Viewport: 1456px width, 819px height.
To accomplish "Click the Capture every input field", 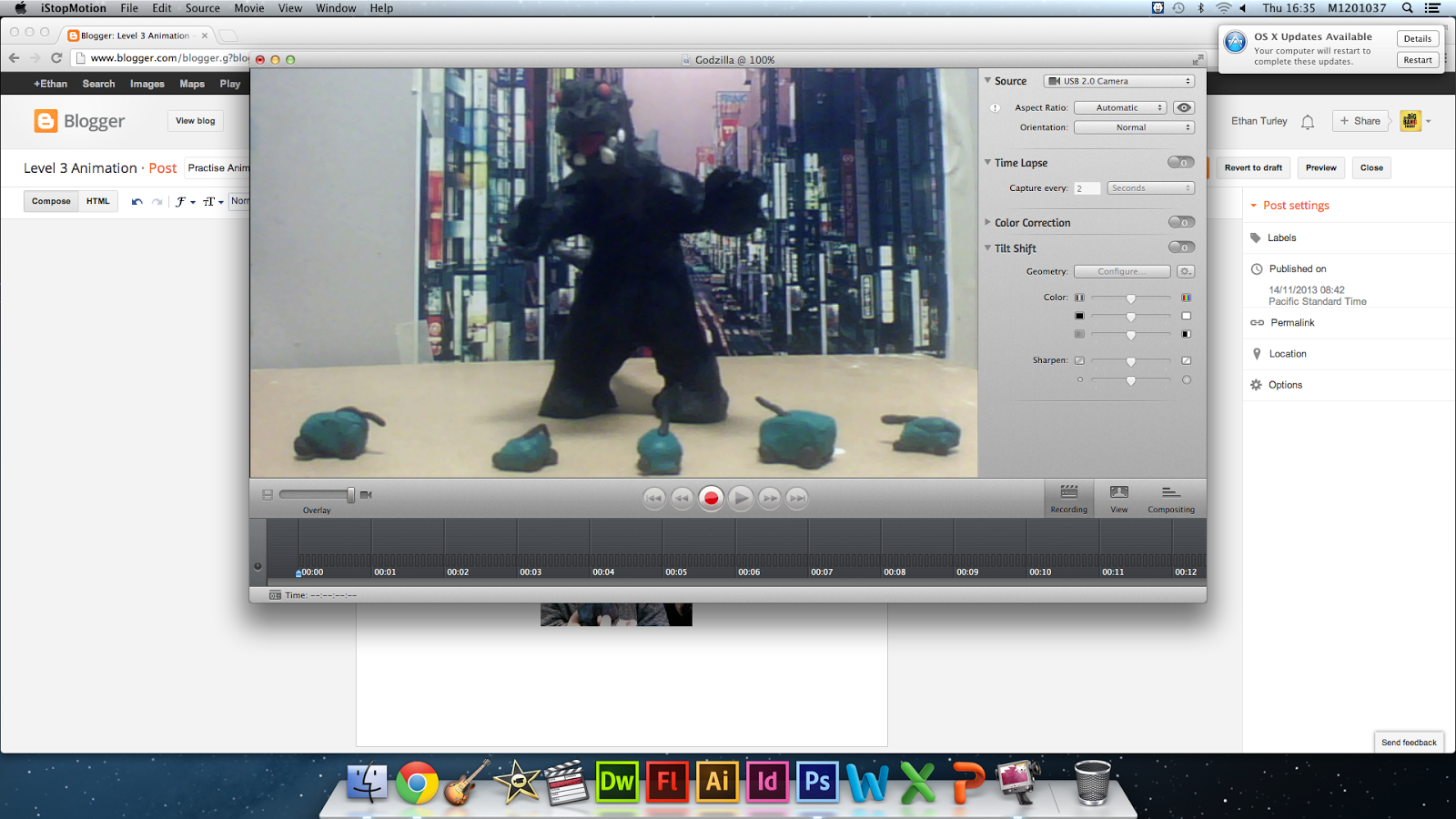I will click(x=1087, y=188).
